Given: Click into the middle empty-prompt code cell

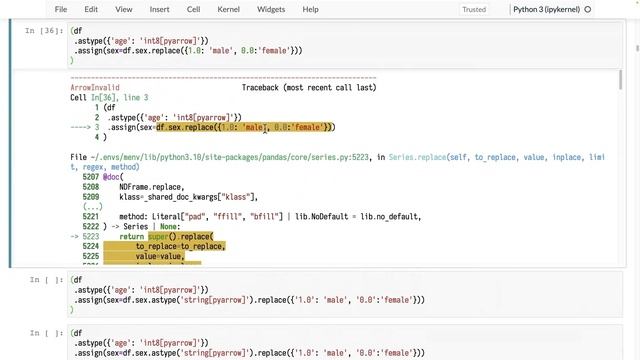Looking at the screenshot, I should [345, 294].
